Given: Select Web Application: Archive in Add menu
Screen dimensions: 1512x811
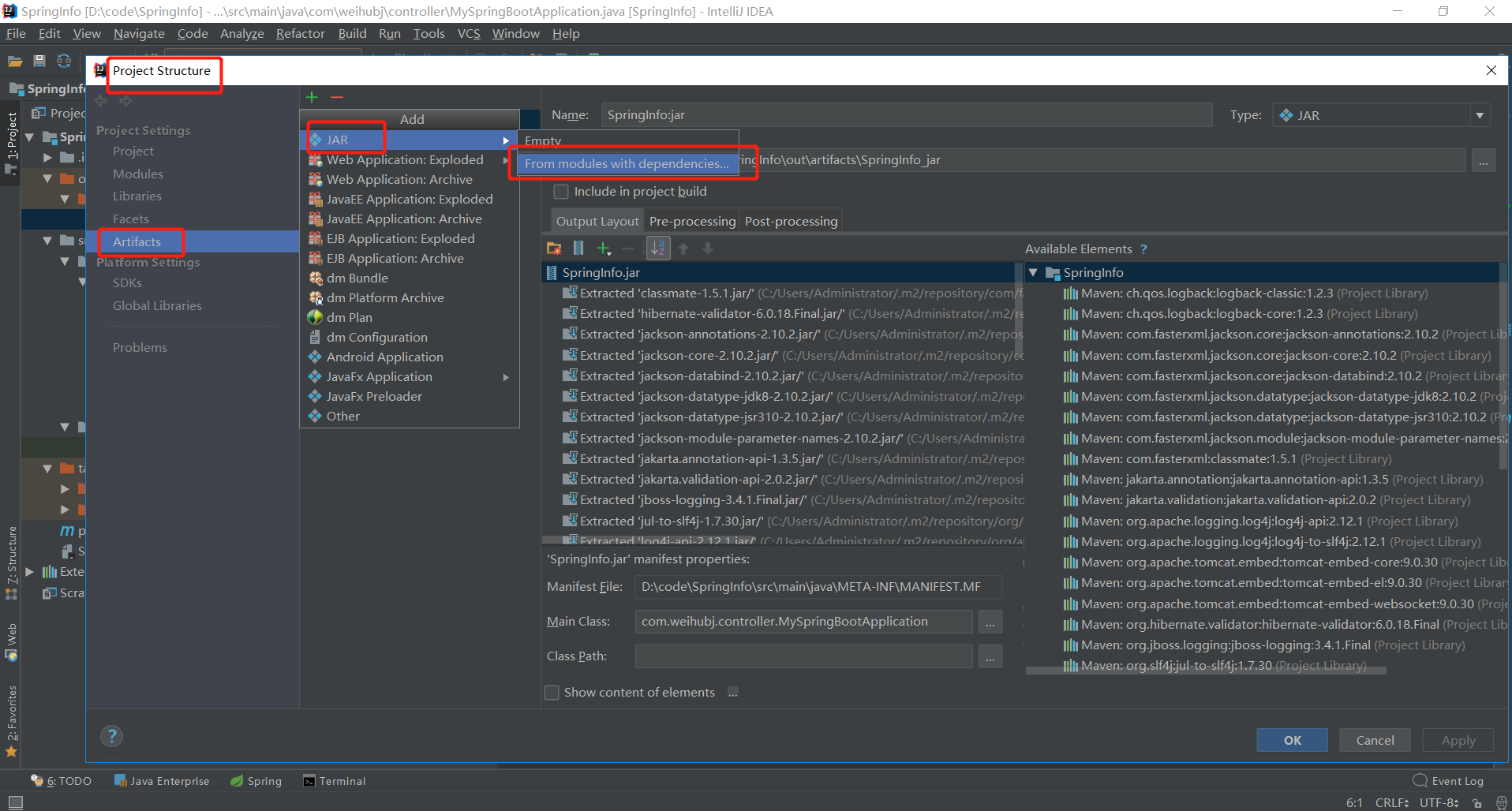Looking at the screenshot, I should pos(409,180).
